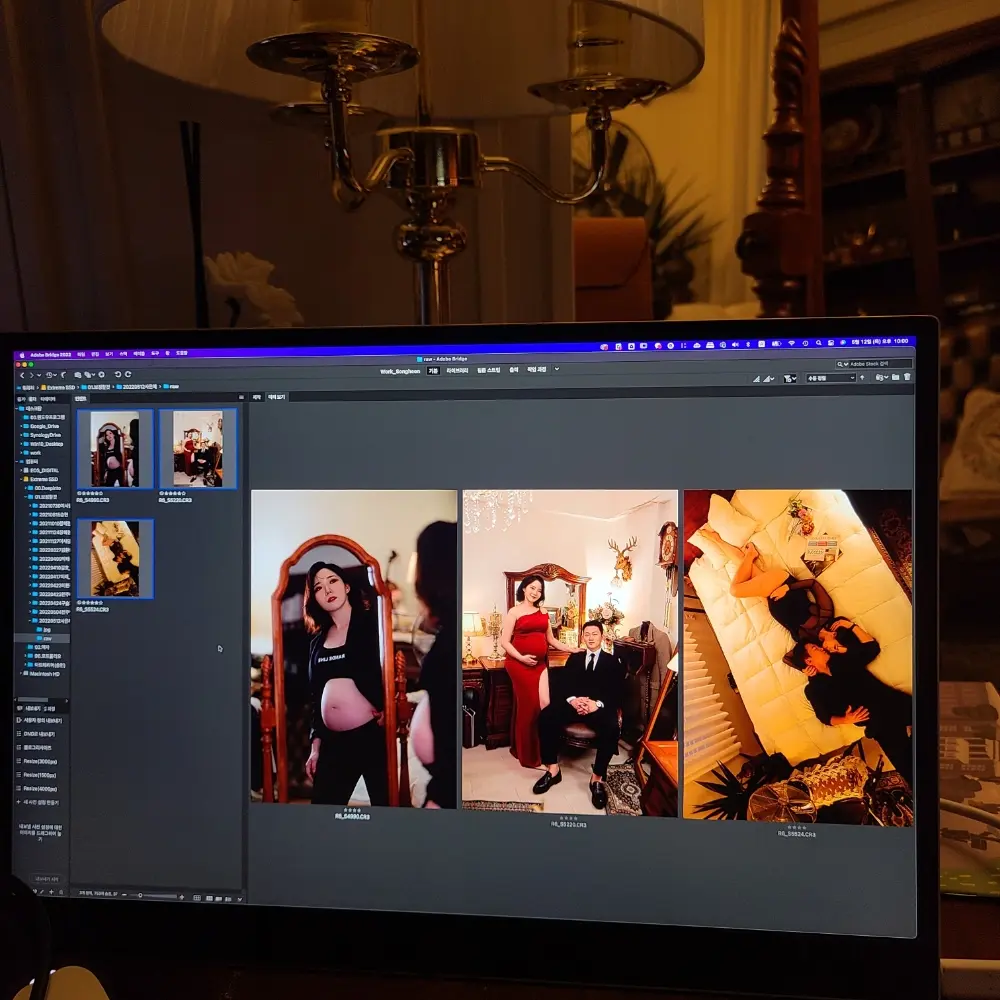Image resolution: width=1000 pixels, height=1000 pixels.
Task: Open macOS Spotlight search in menu bar
Action: click(x=818, y=342)
